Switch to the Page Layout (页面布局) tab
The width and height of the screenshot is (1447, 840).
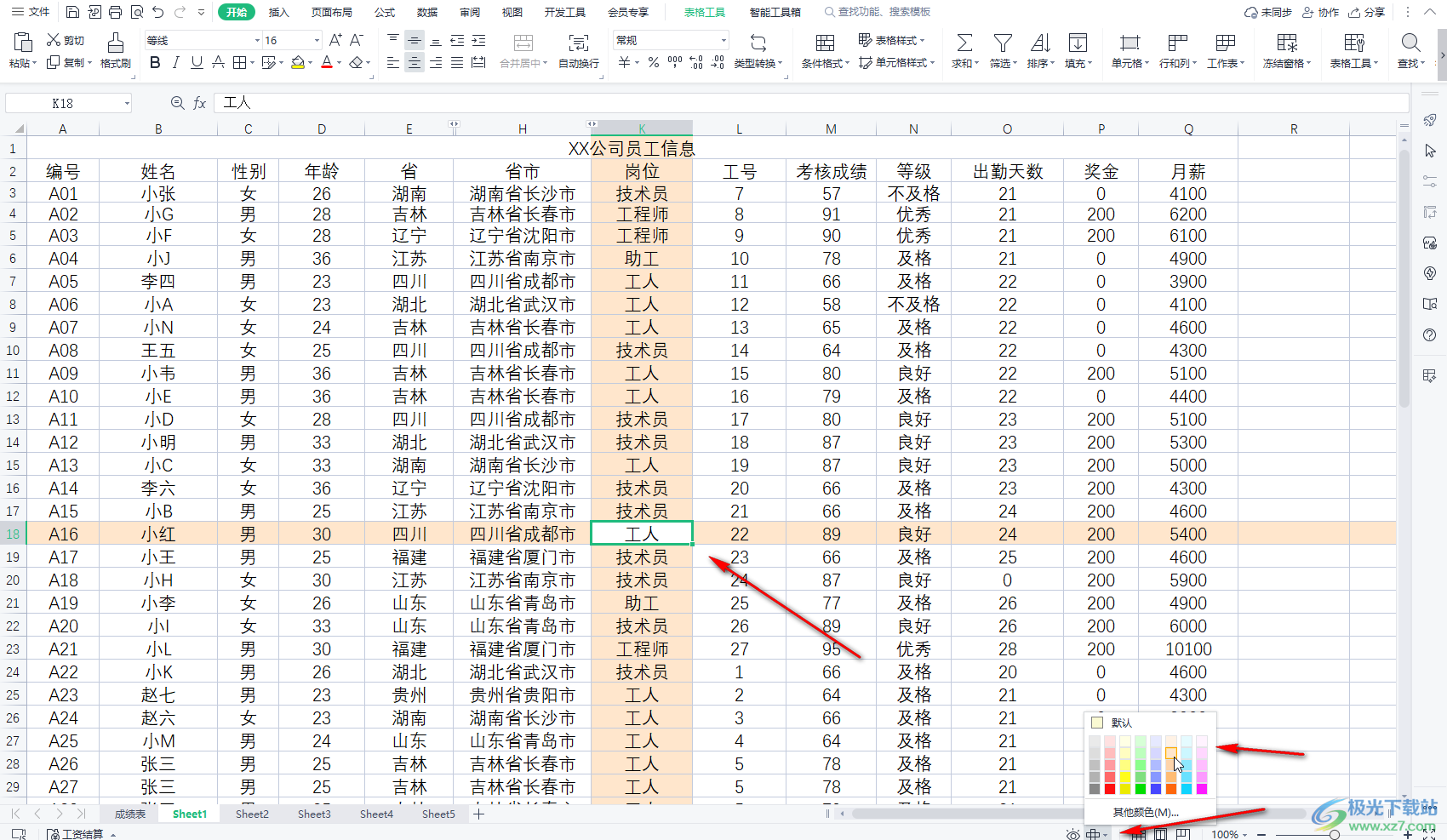tap(331, 12)
